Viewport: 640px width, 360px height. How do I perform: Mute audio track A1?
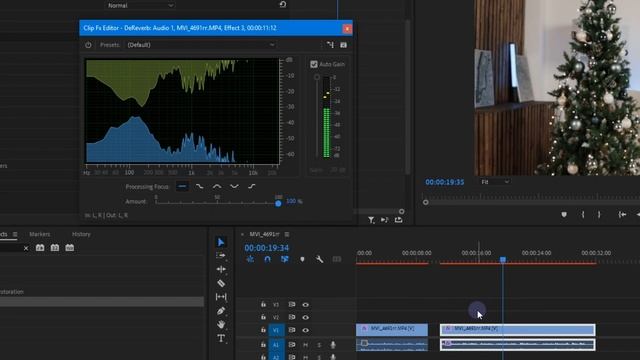[305, 345]
